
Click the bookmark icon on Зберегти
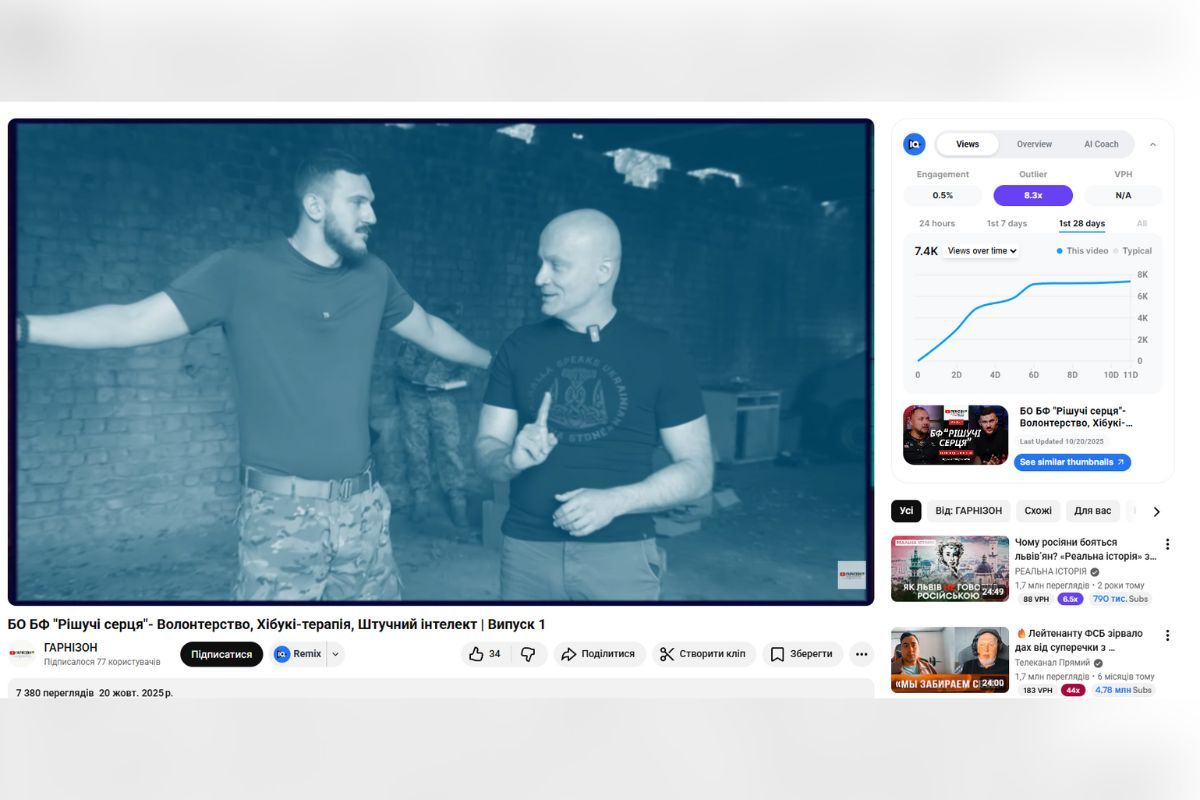776,653
